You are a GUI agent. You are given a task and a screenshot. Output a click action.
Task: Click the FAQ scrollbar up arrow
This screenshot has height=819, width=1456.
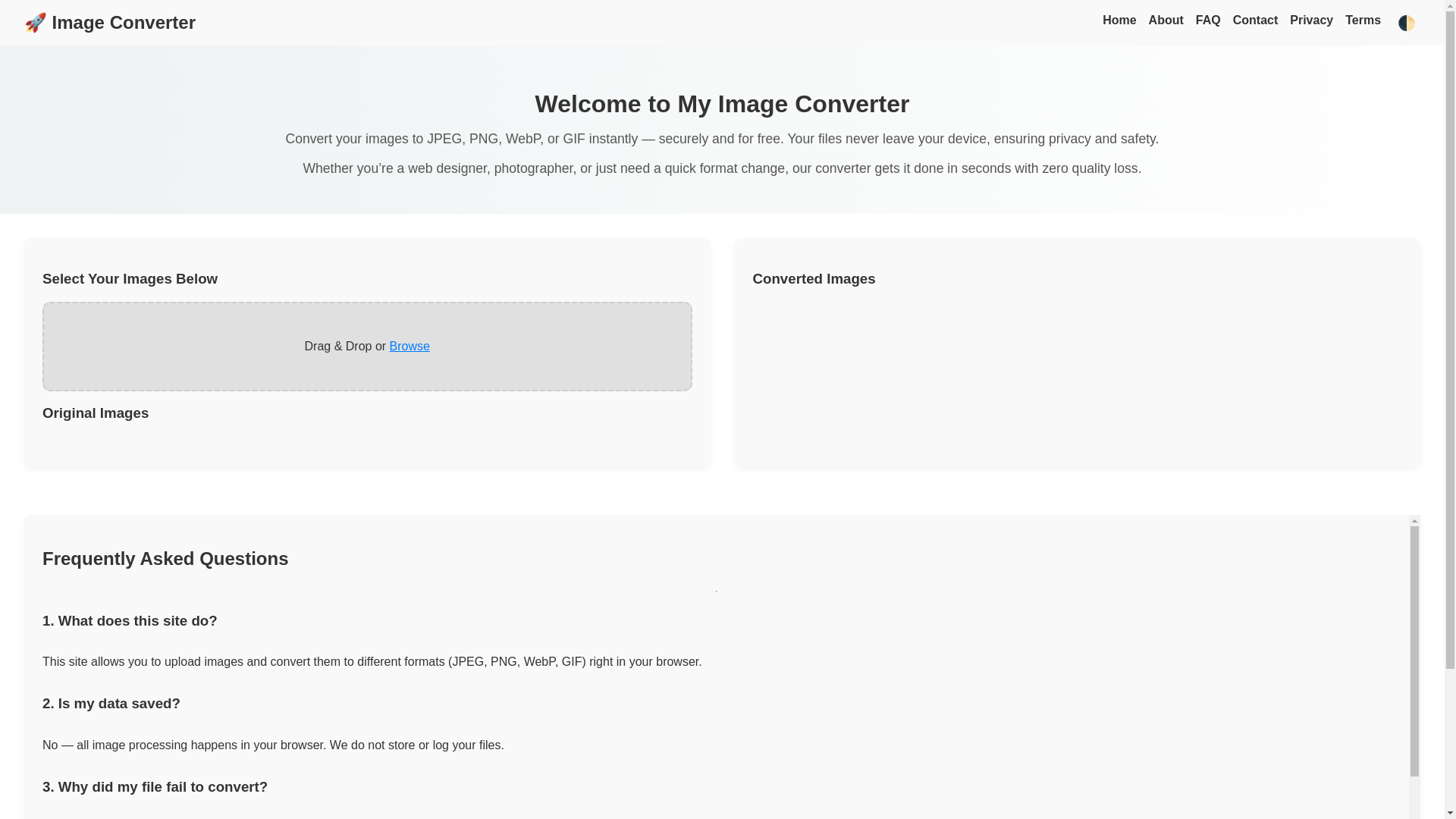tap(1414, 522)
